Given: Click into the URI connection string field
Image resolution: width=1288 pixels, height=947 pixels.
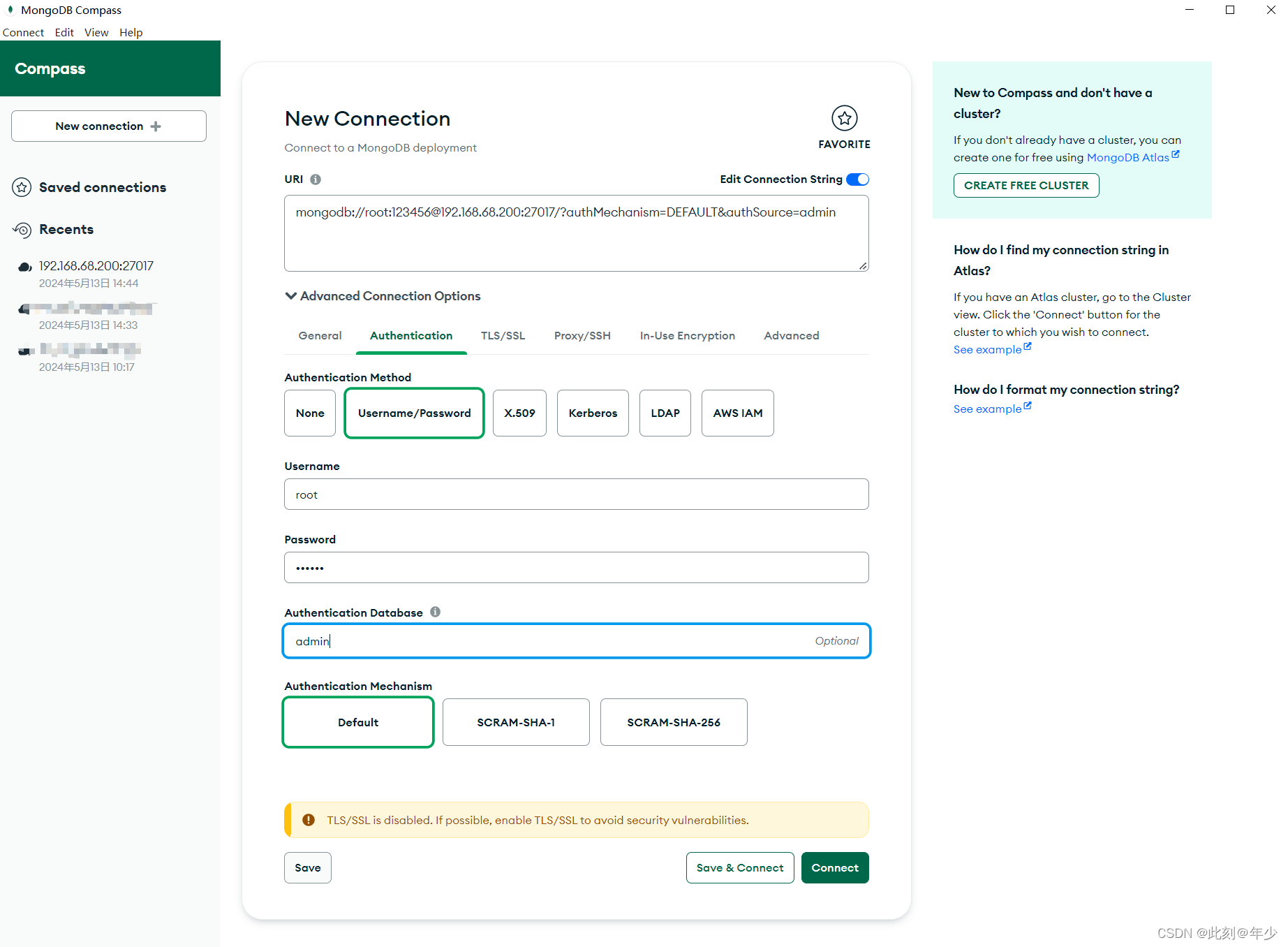Looking at the screenshot, I should 577,233.
